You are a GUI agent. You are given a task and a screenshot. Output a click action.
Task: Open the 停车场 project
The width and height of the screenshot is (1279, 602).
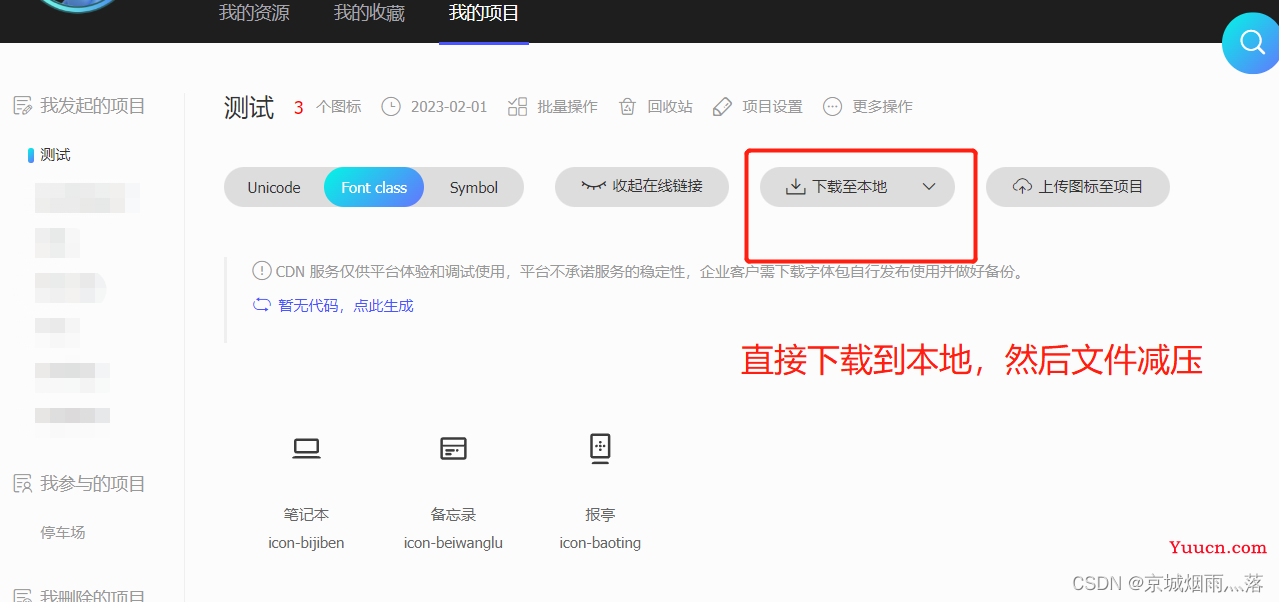pos(63,533)
